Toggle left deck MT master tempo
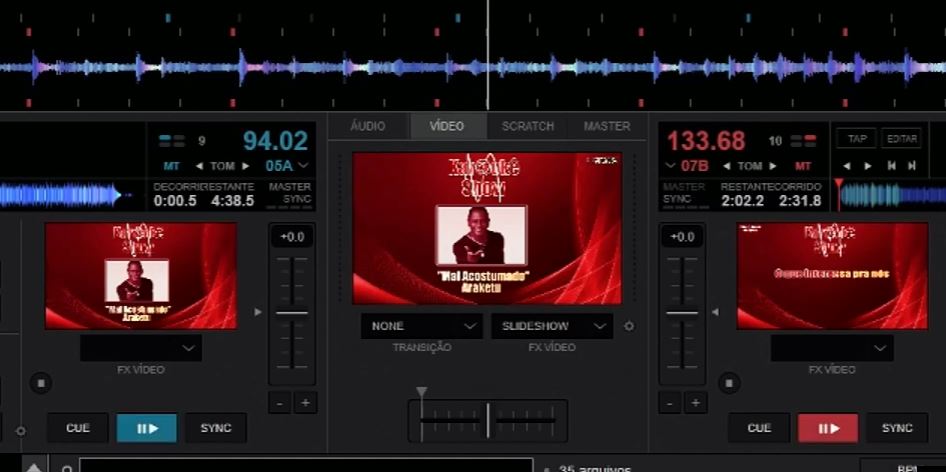 [171, 166]
